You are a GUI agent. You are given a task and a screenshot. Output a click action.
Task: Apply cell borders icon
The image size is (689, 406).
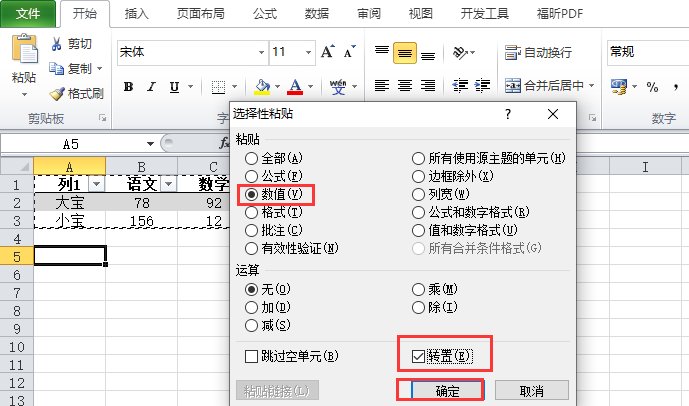(218, 87)
